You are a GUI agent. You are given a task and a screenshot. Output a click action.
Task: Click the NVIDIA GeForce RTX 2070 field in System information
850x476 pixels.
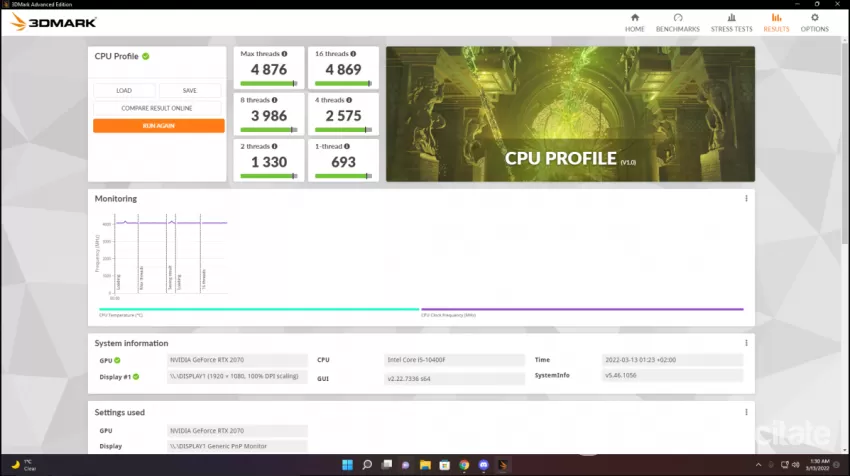coord(237,360)
